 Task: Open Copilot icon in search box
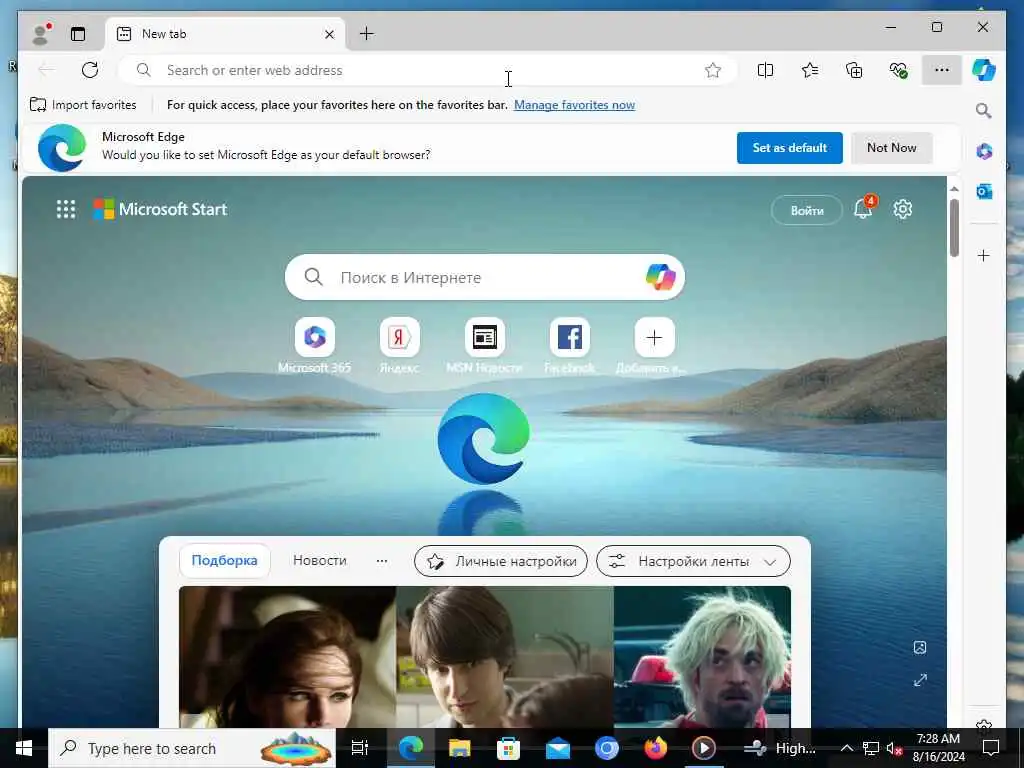[661, 278]
